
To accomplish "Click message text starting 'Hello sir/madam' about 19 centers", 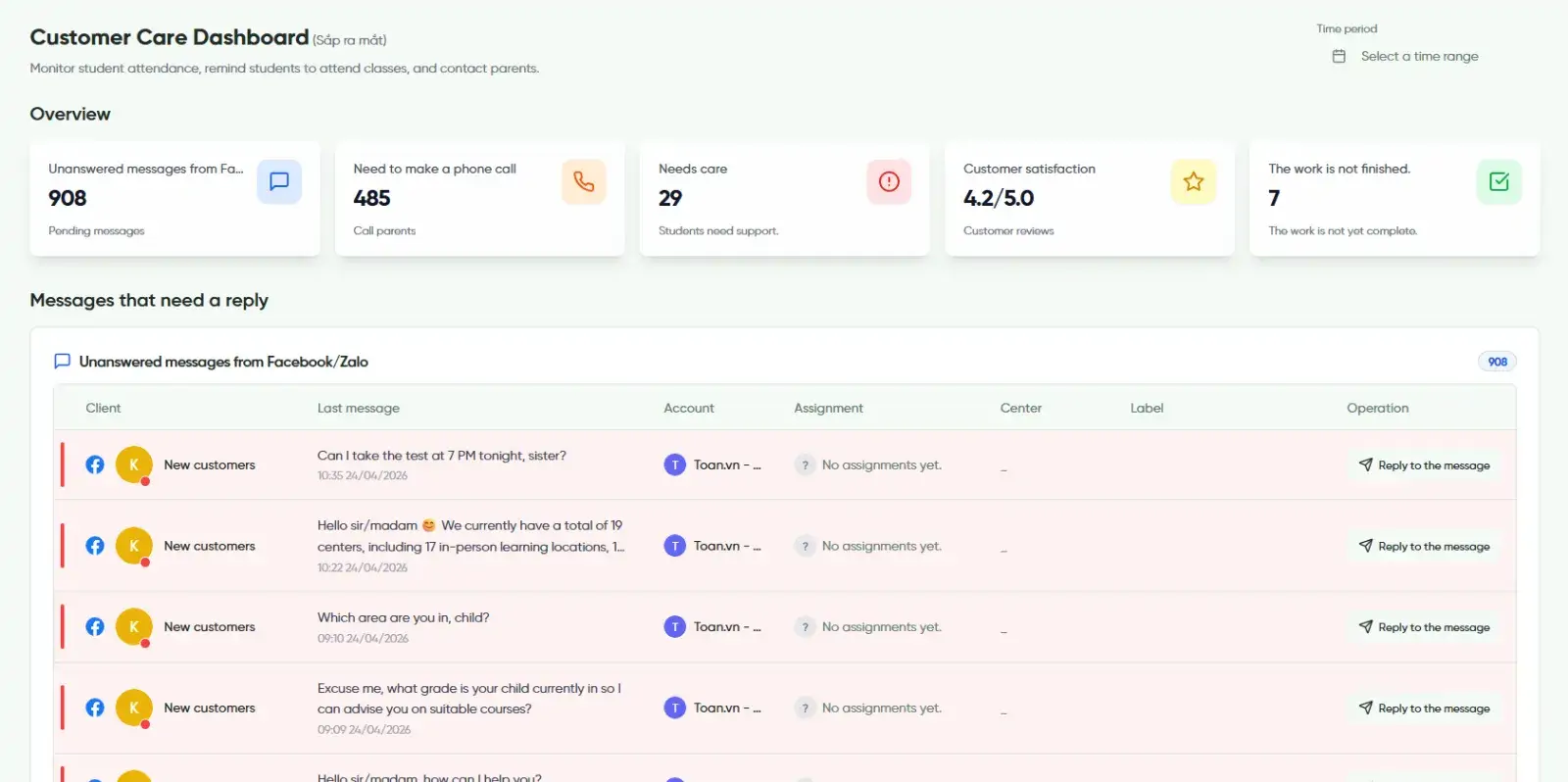I will (470, 536).
